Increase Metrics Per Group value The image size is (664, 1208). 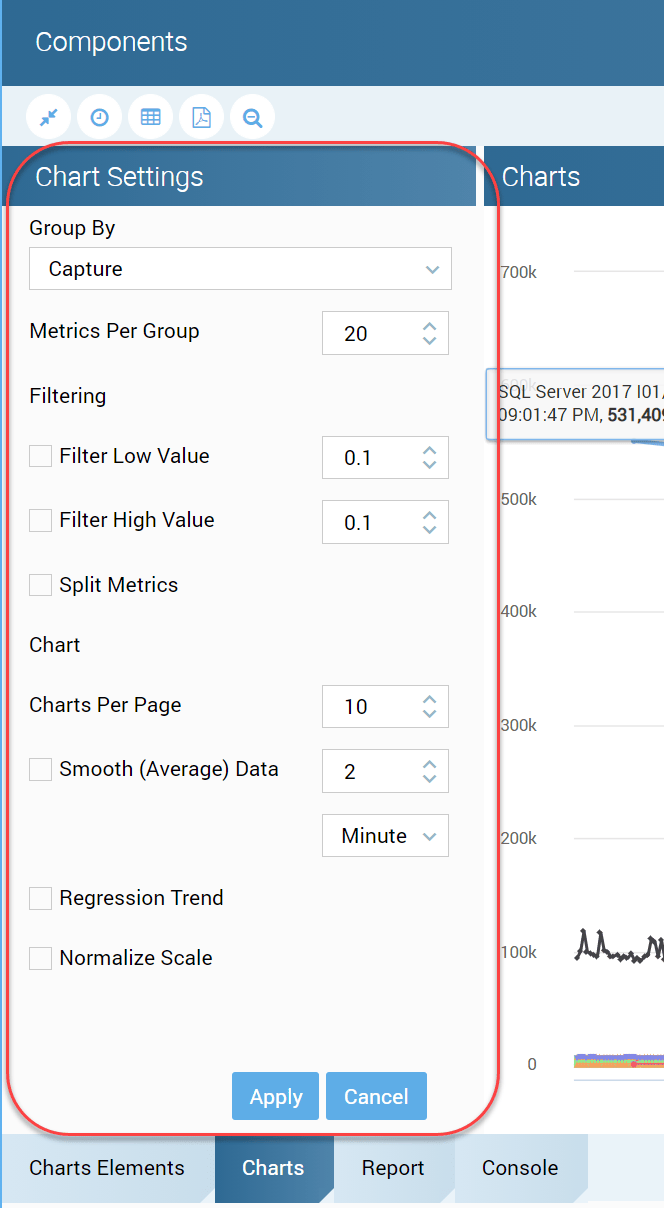(429, 326)
